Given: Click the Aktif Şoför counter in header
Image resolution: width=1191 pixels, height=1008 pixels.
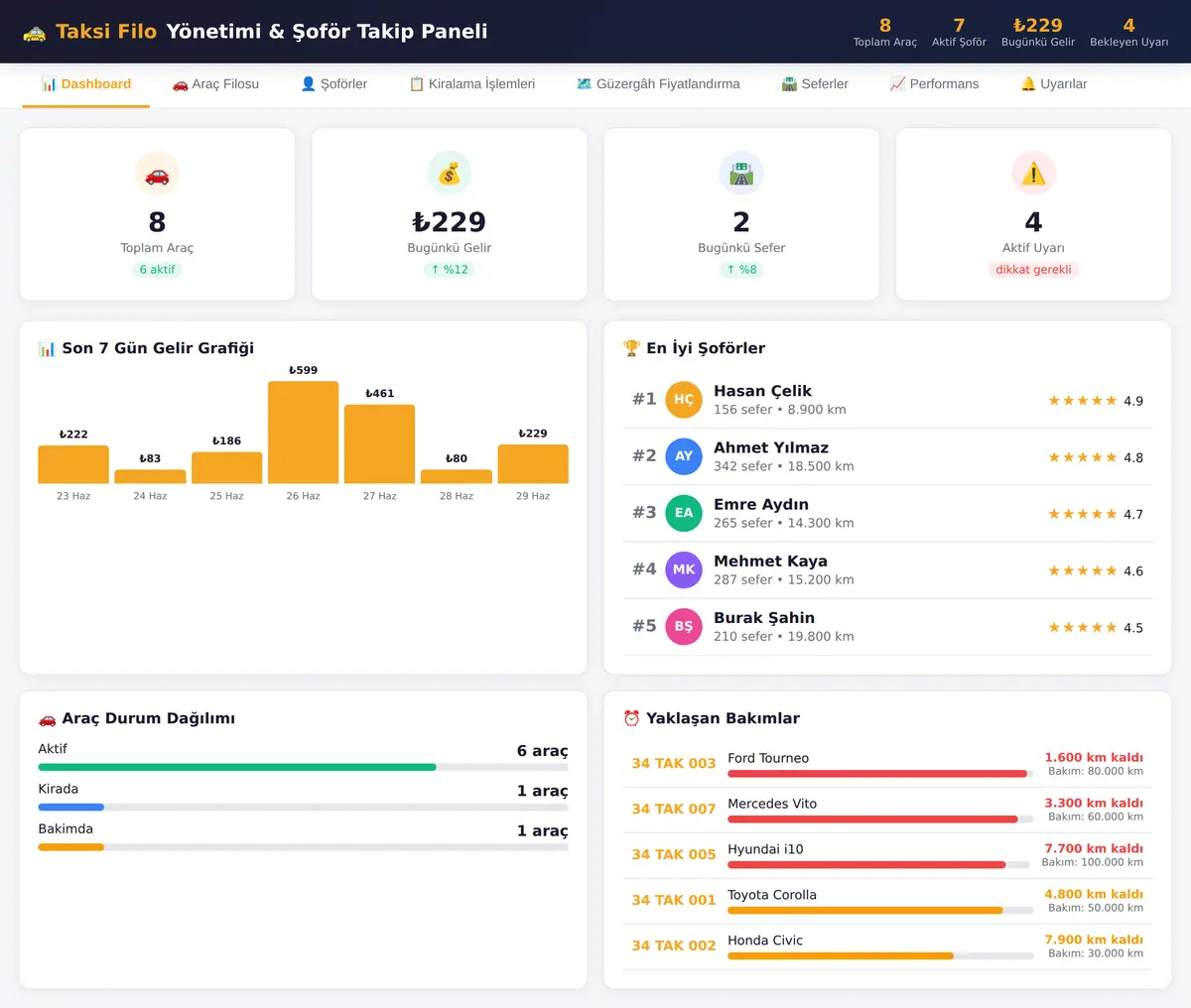Looking at the screenshot, I should (959, 32).
